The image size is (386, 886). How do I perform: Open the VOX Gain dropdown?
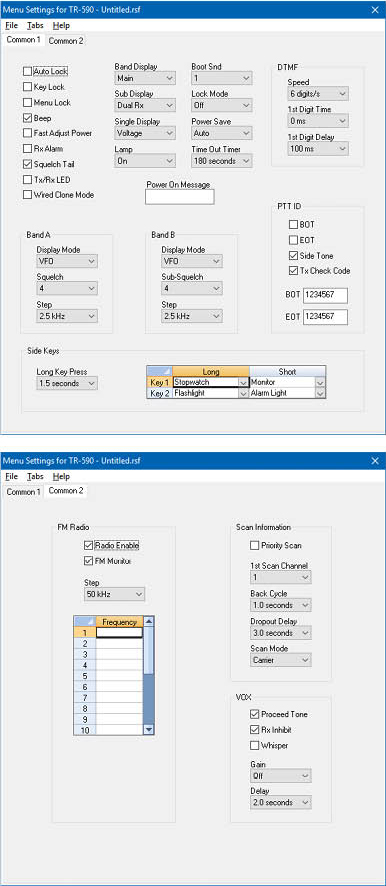(x=281, y=776)
